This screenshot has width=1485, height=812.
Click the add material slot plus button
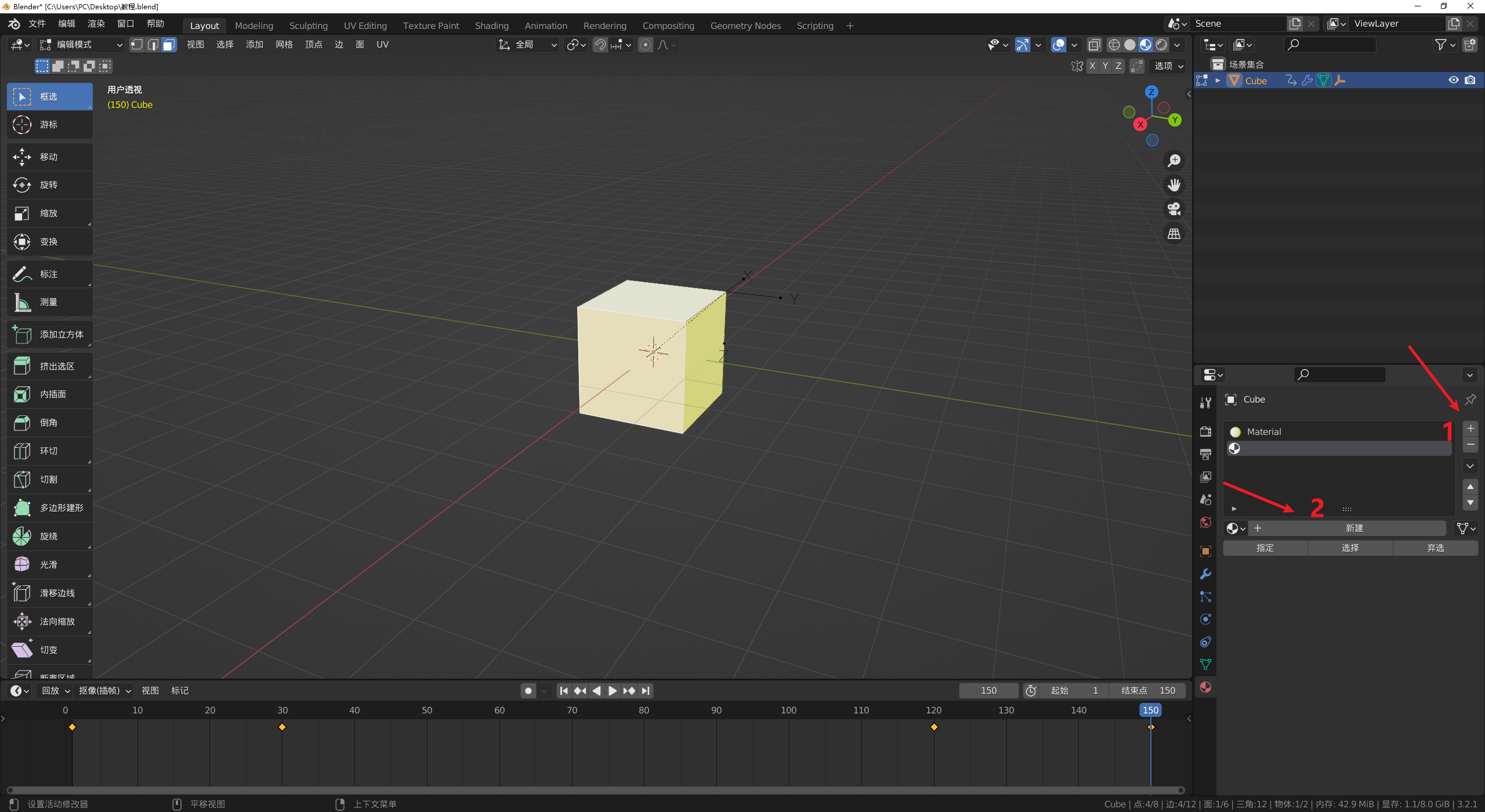tap(1470, 429)
